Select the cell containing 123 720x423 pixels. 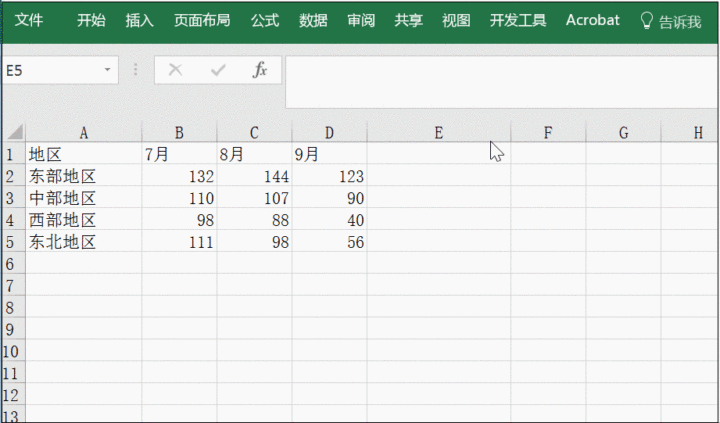[x=329, y=176]
